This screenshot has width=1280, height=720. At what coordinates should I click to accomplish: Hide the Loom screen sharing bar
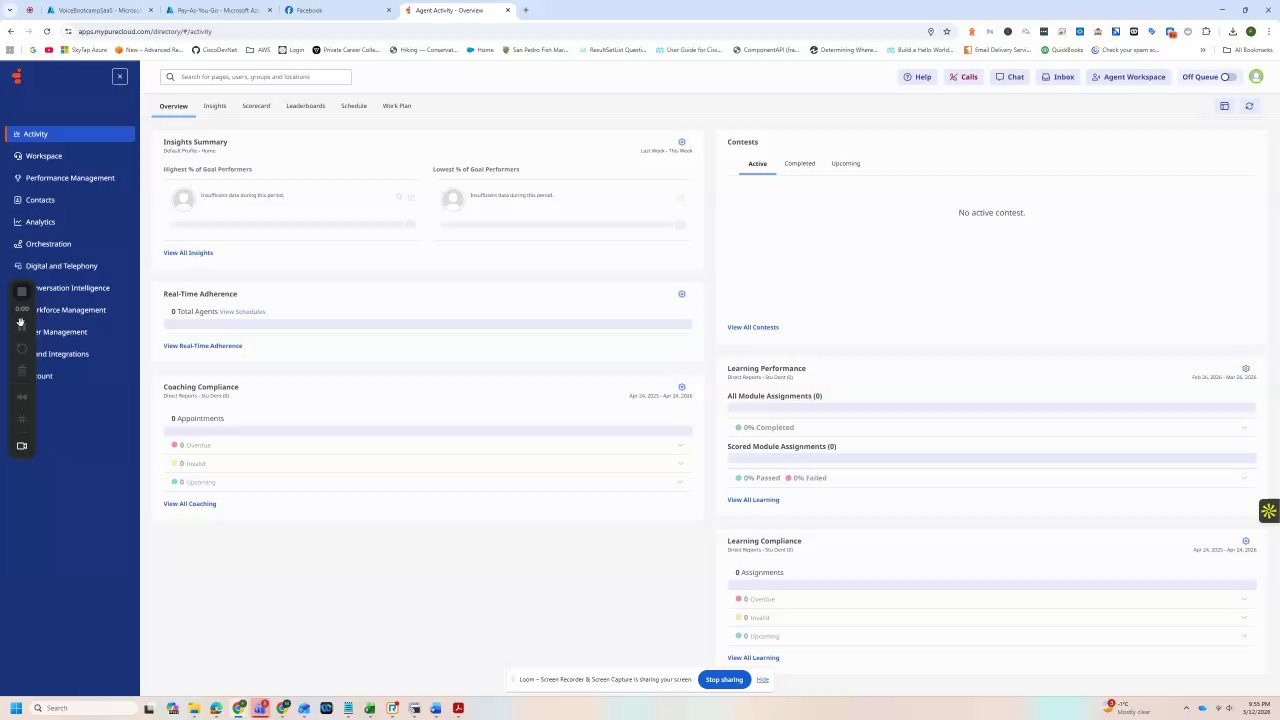[x=763, y=680]
